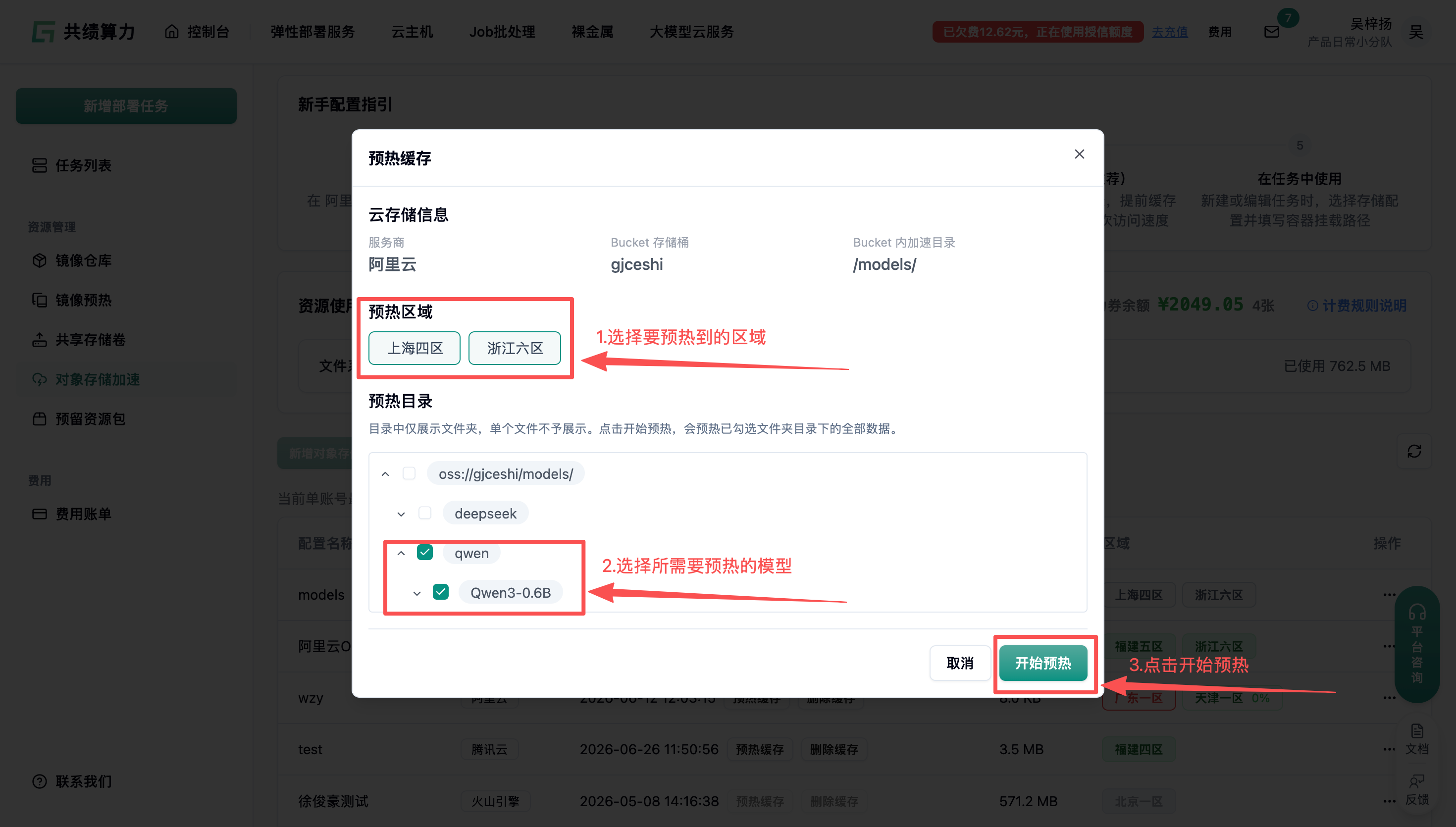The width and height of the screenshot is (1456, 827).
Task: Check the deepseek folder checkbox
Action: pos(425,513)
